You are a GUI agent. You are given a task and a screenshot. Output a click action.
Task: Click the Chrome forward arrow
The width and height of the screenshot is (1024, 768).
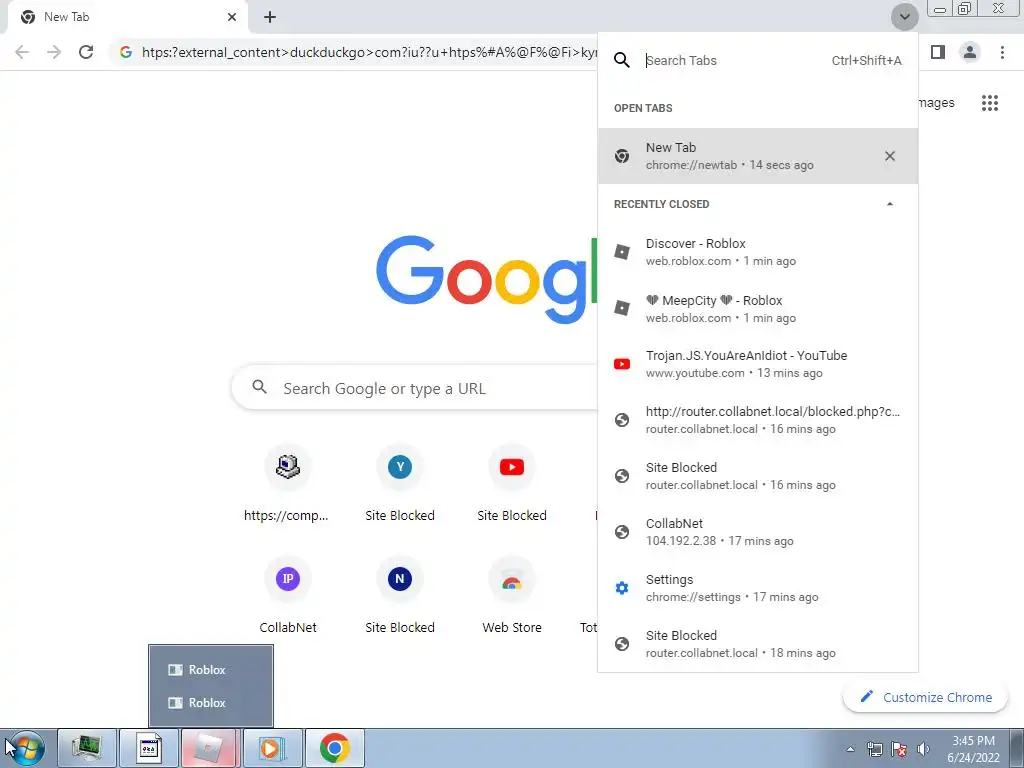click(54, 52)
